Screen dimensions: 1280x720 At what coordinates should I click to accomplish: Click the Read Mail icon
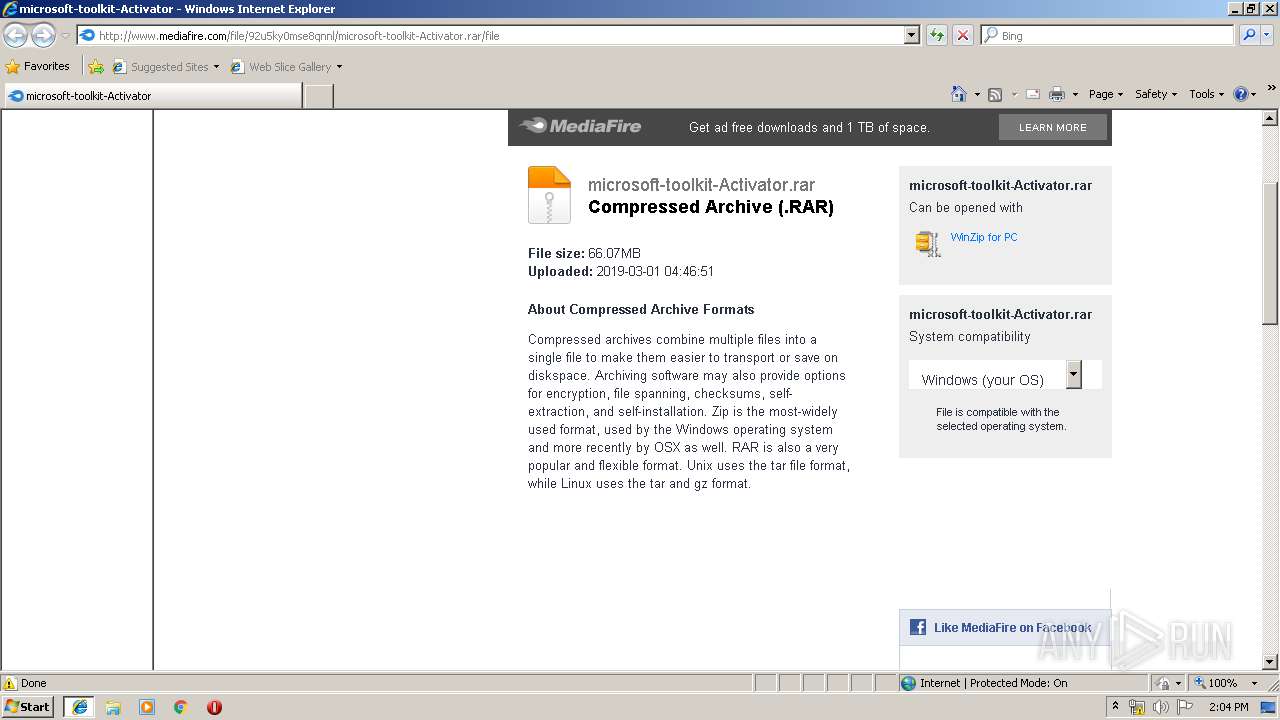tap(1032, 94)
